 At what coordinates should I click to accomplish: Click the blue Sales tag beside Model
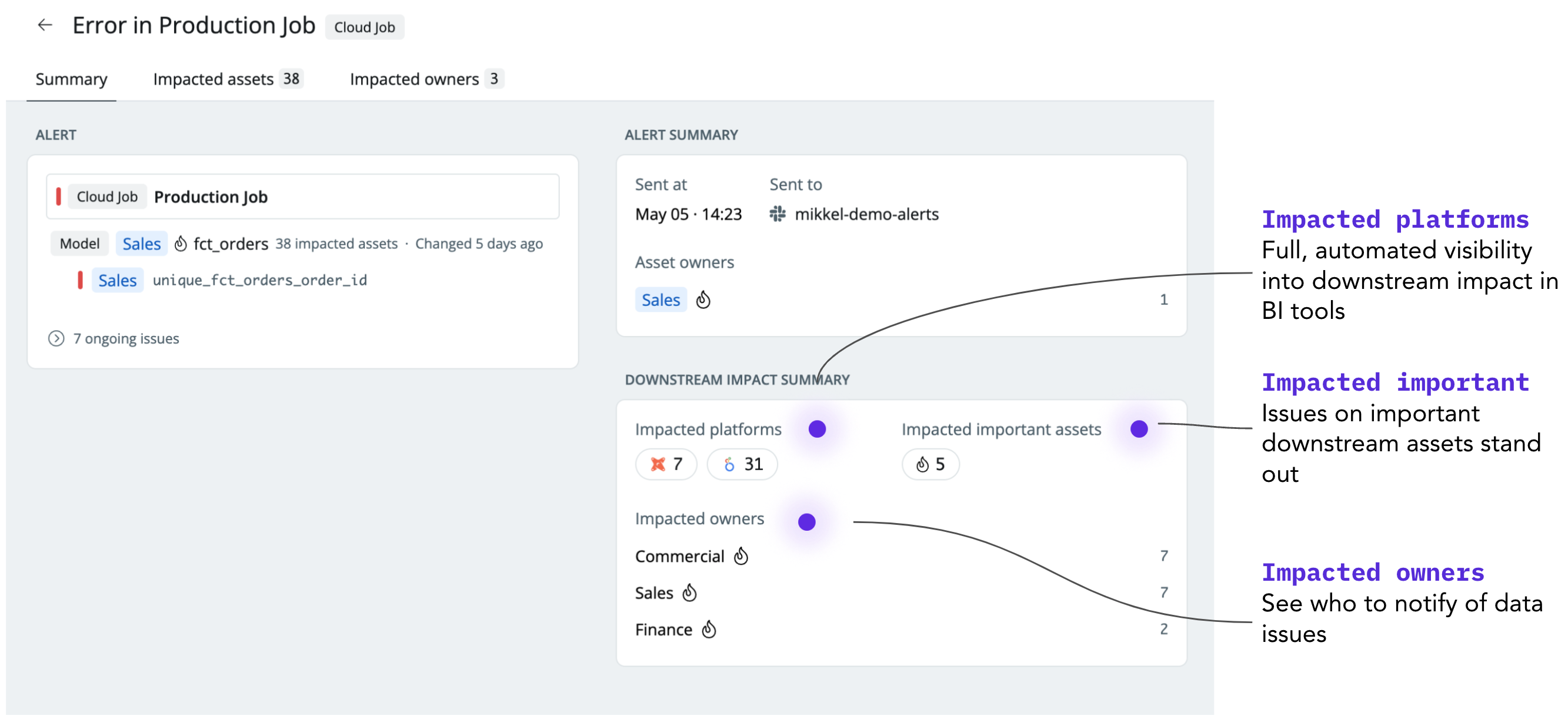tap(141, 244)
